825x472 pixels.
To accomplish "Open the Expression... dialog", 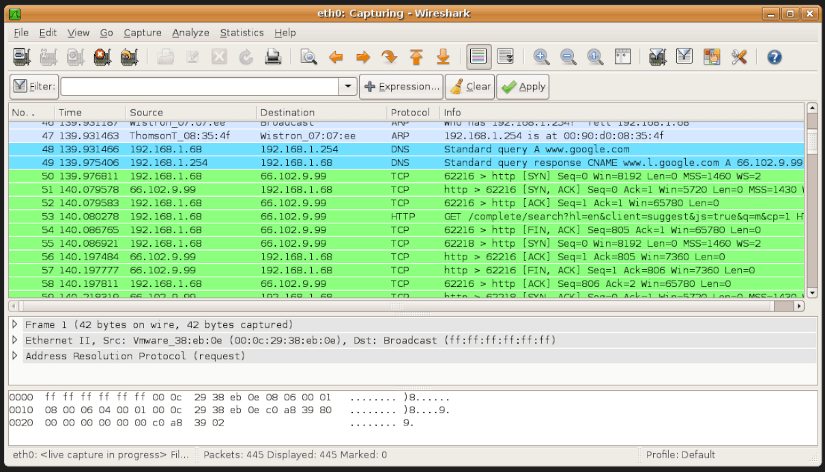I will click(401, 86).
